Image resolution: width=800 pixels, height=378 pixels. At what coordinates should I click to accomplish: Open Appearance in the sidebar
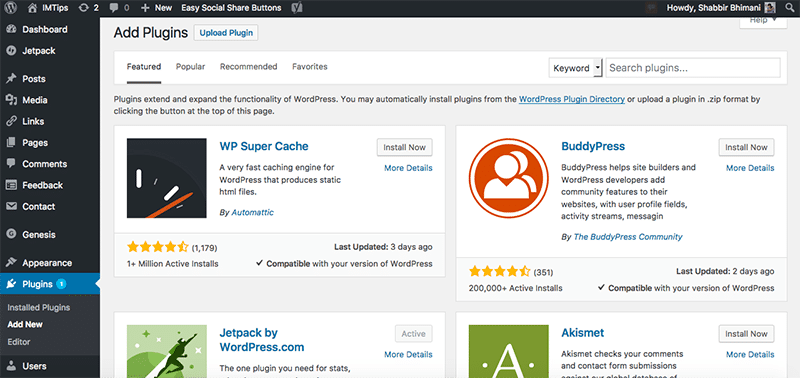point(50,263)
